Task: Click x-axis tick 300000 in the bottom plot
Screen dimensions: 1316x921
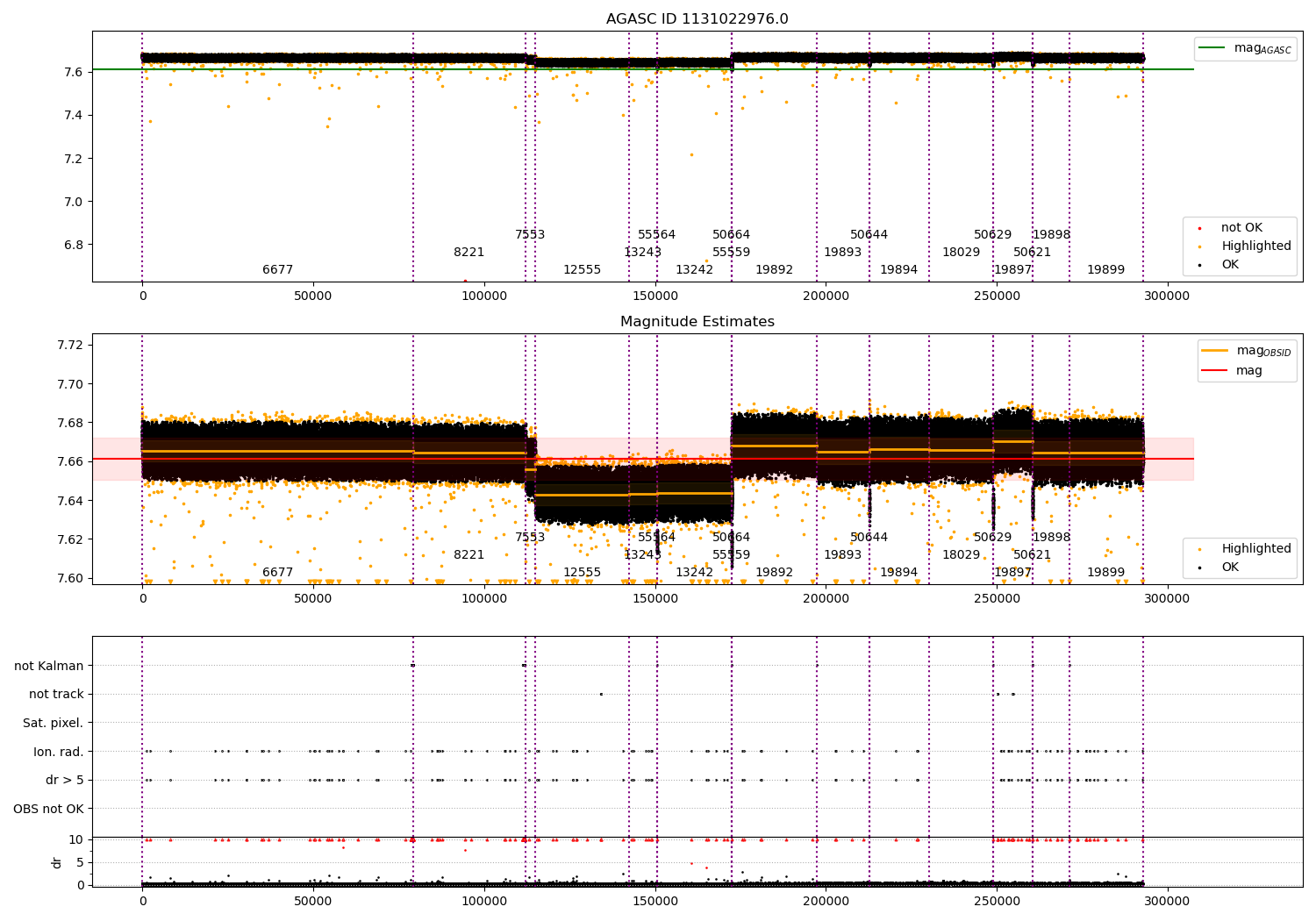Action: (x=1169, y=901)
